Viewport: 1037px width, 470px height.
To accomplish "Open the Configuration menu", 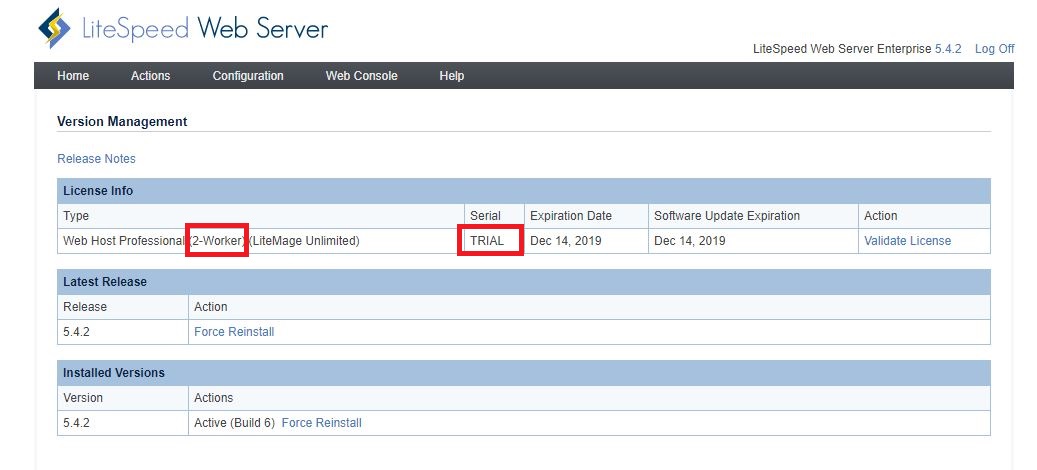I will click(248, 76).
